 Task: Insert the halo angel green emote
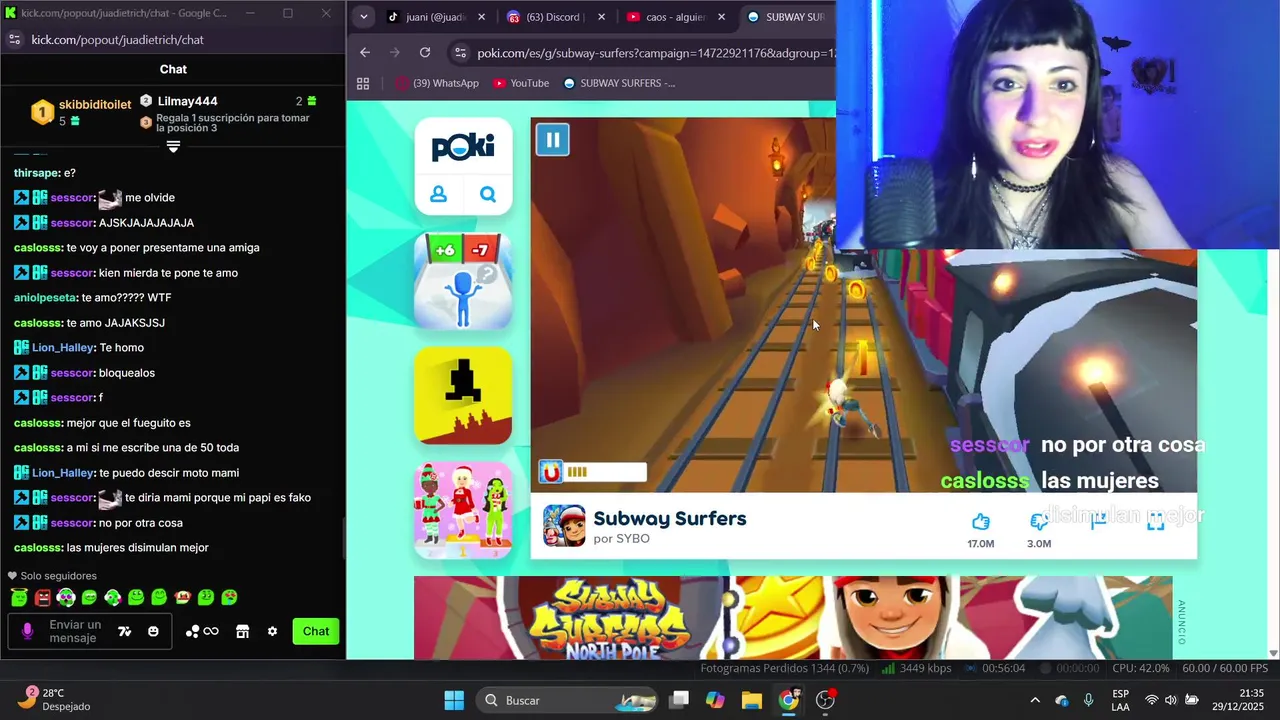[19, 597]
